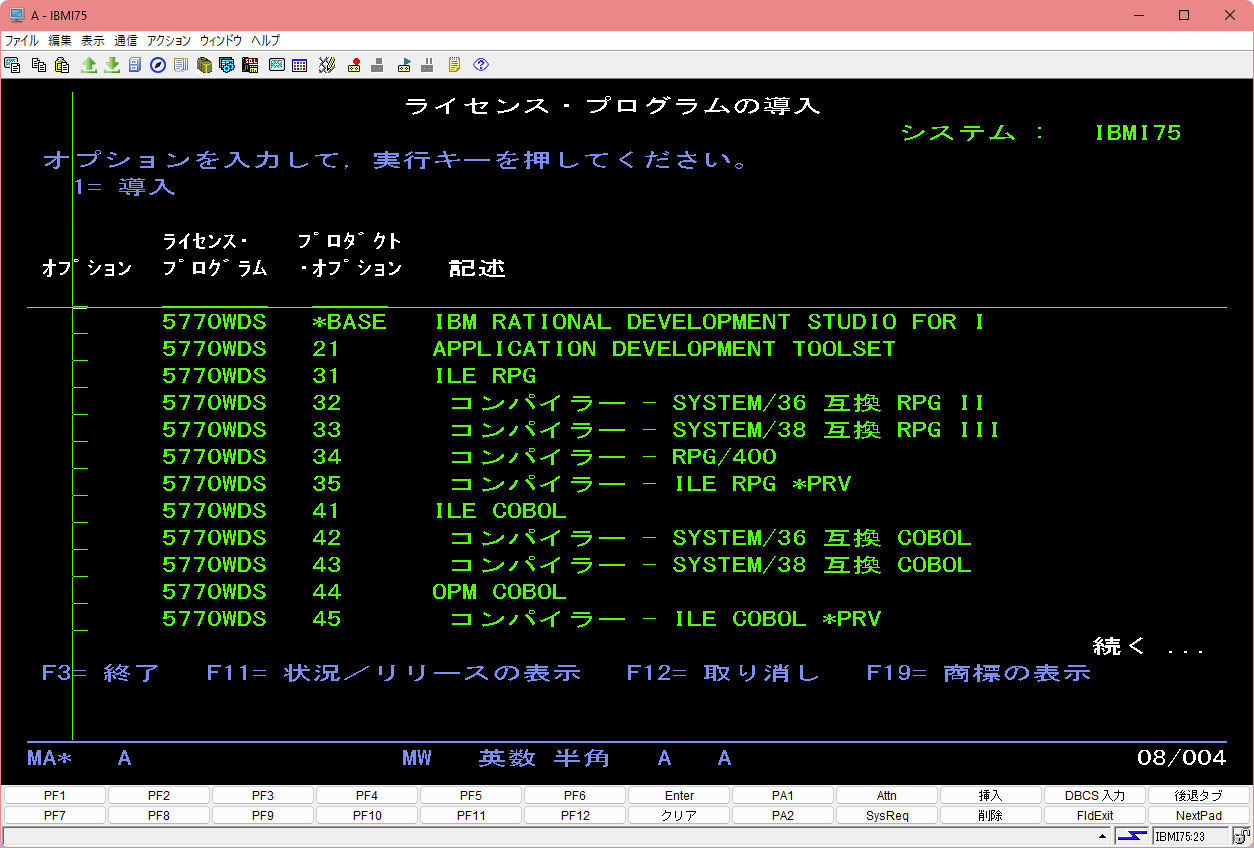Click the PF12 keypad button
The height and width of the screenshot is (848, 1254).
click(575, 816)
